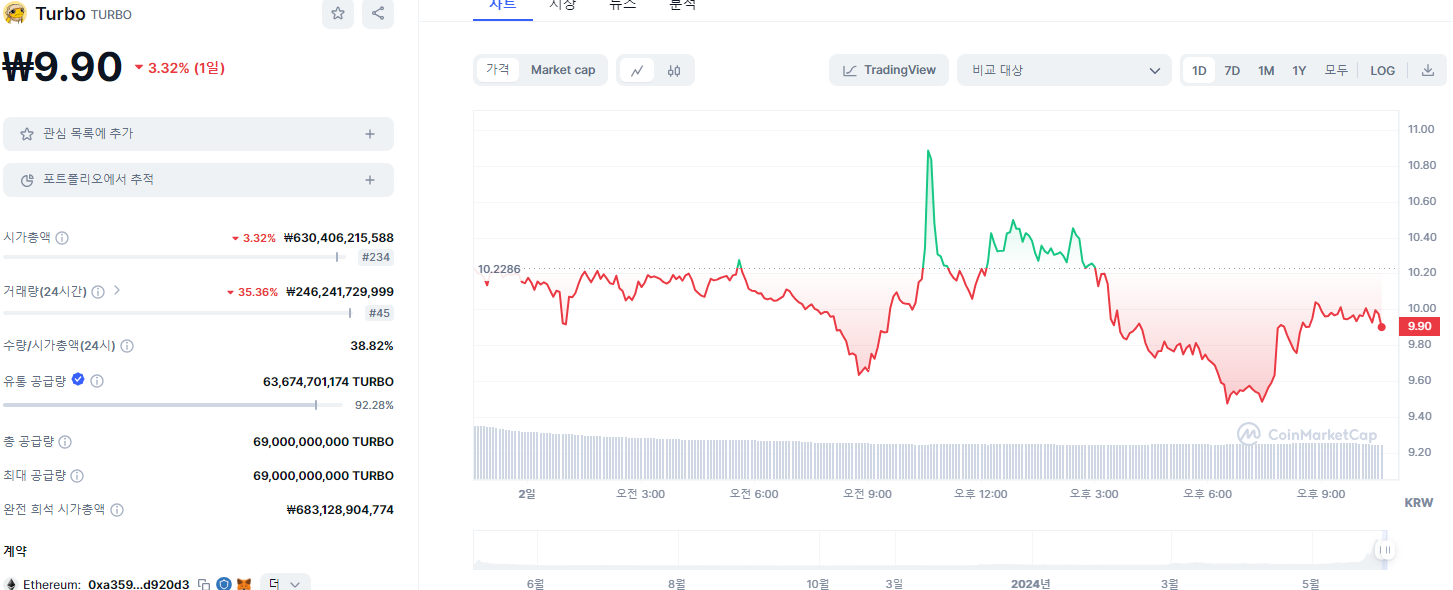Select the 1Y time range

click(1299, 70)
